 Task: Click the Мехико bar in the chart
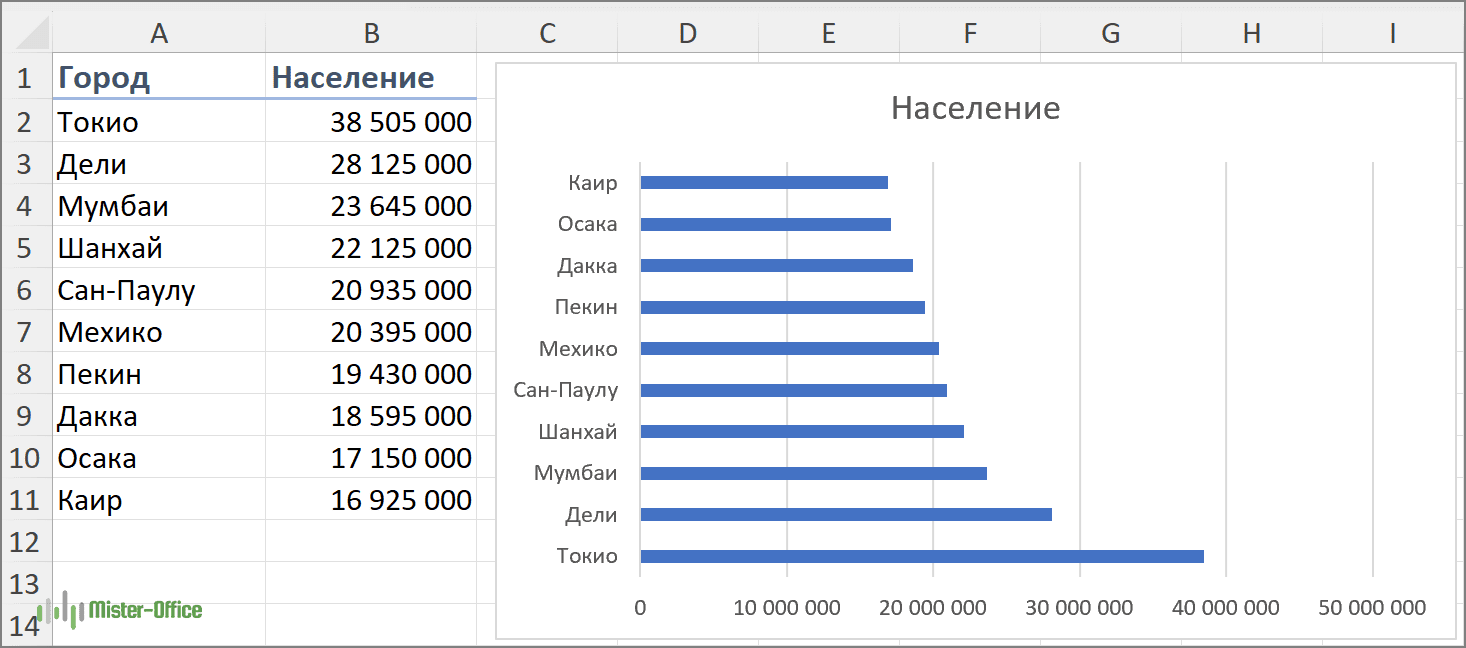789,348
